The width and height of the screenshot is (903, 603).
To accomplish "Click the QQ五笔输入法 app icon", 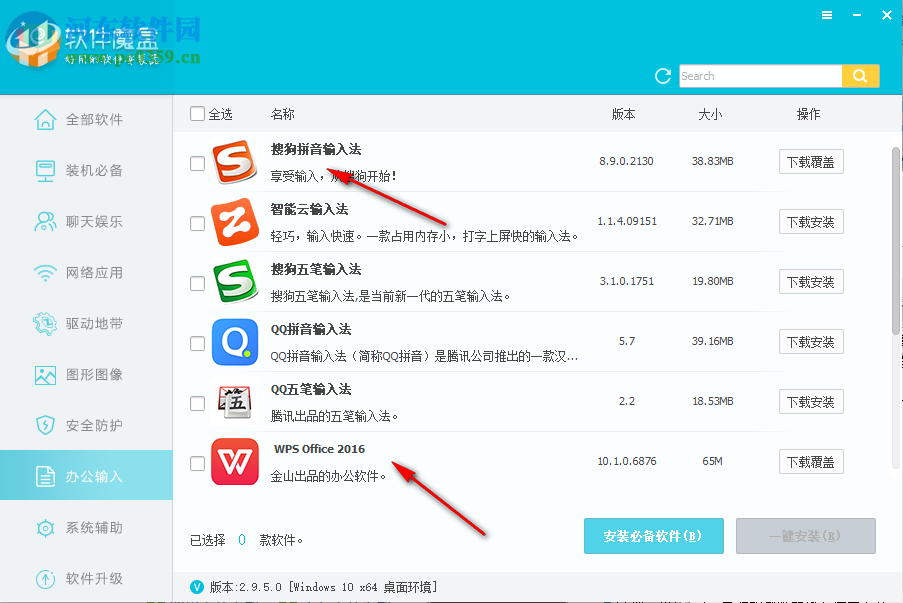I will (235, 402).
